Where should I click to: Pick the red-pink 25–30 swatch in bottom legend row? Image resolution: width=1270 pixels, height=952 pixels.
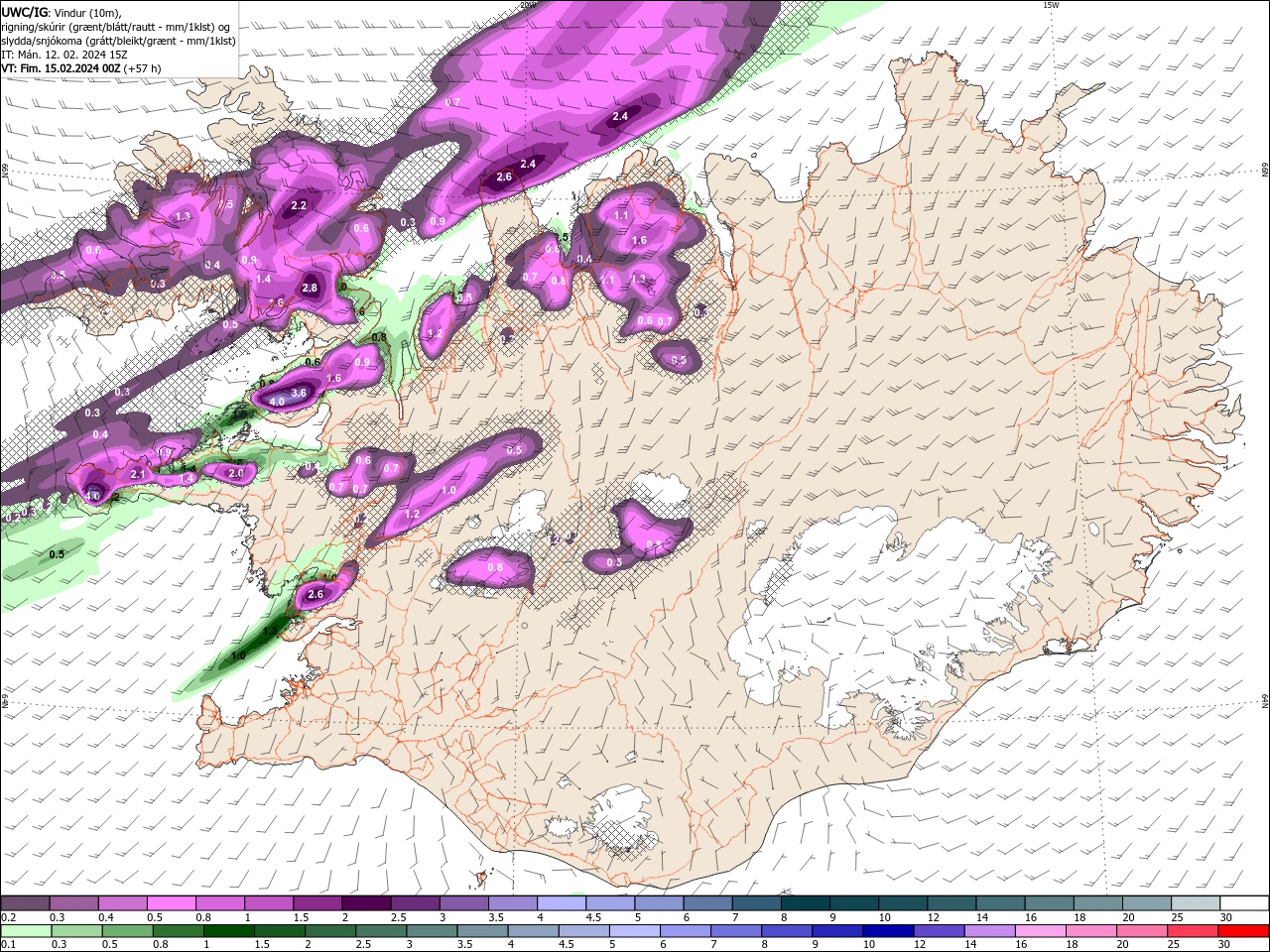click(1193, 931)
